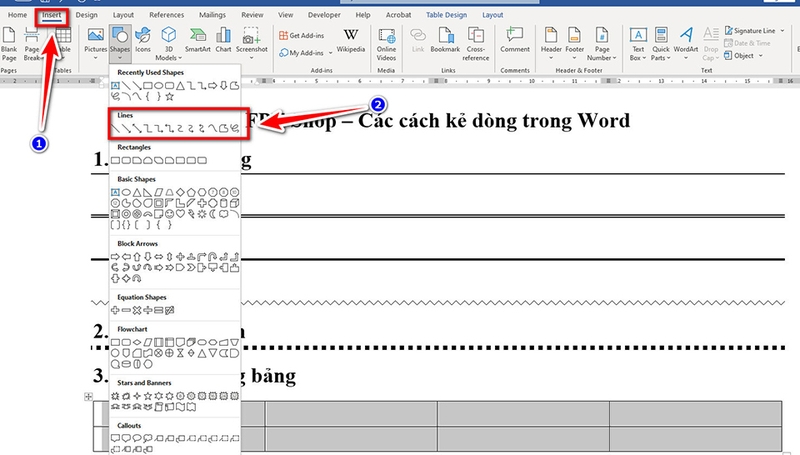Choose the Not Equal equation shape
This screenshot has height=455, width=800.
tap(169, 310)
